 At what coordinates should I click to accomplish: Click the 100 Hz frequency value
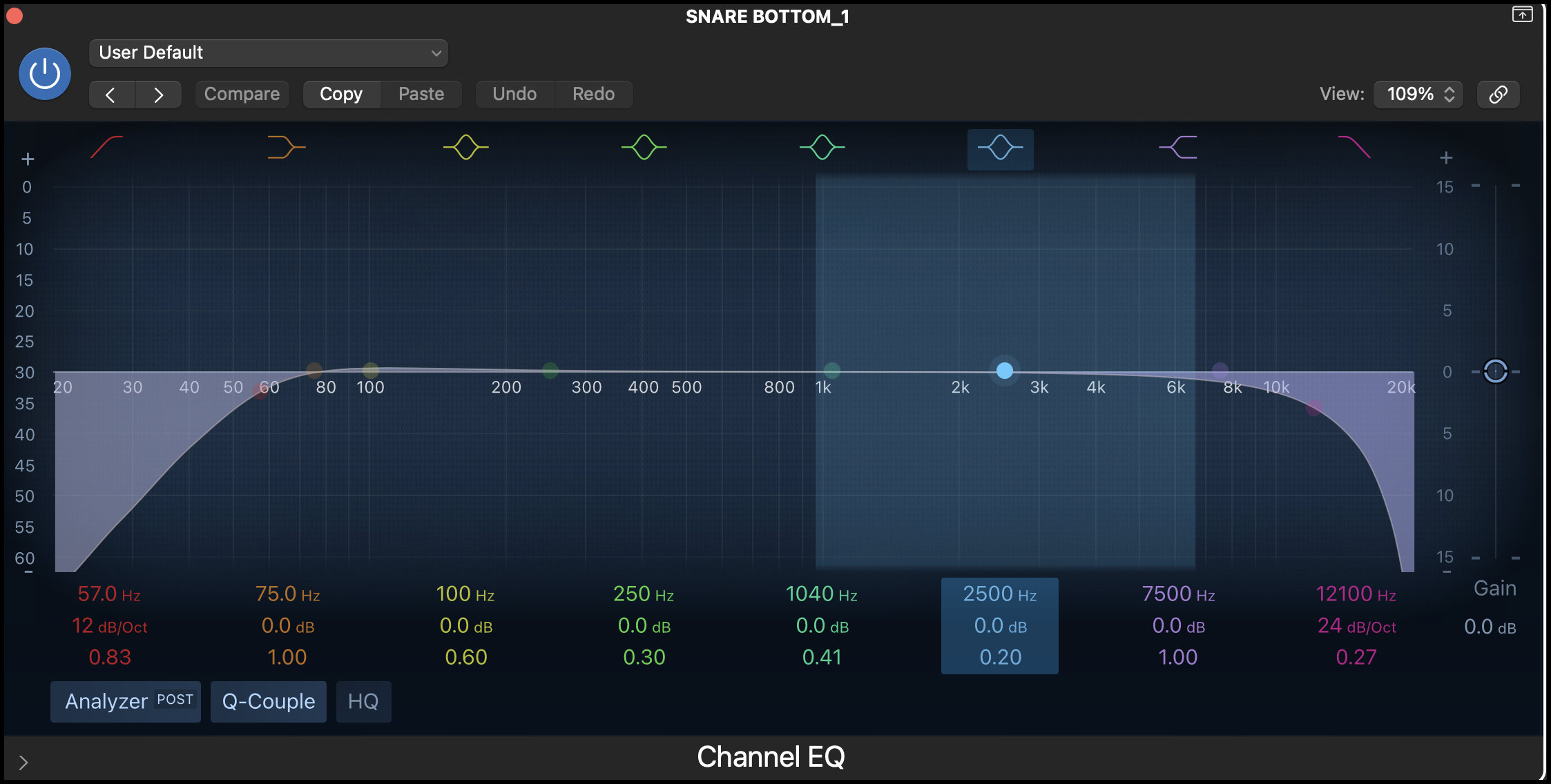coord(465,594)
